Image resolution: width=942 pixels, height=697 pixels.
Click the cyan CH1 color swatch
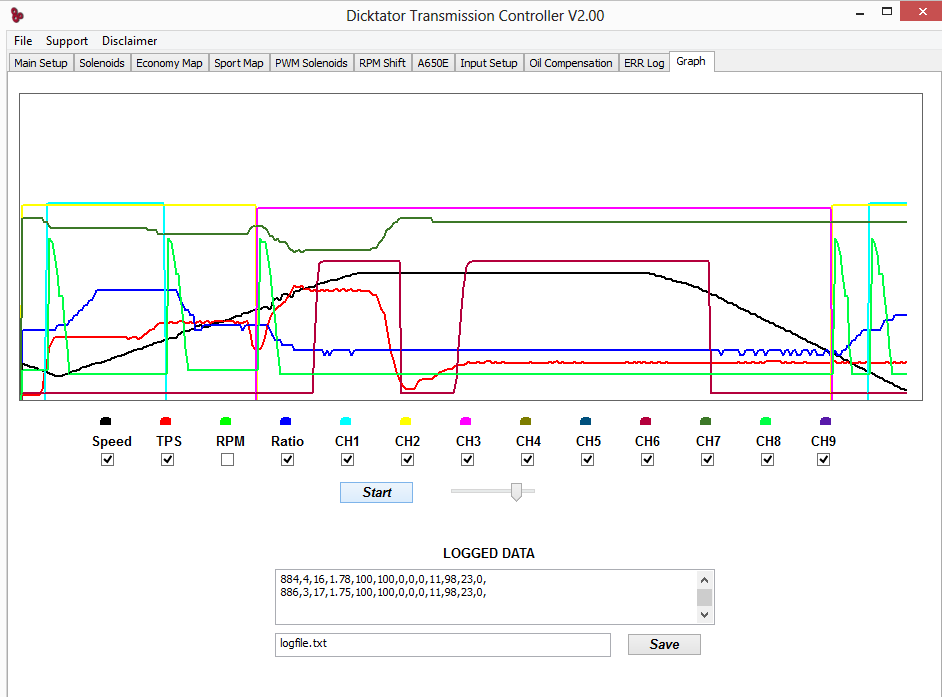[345, 421]
